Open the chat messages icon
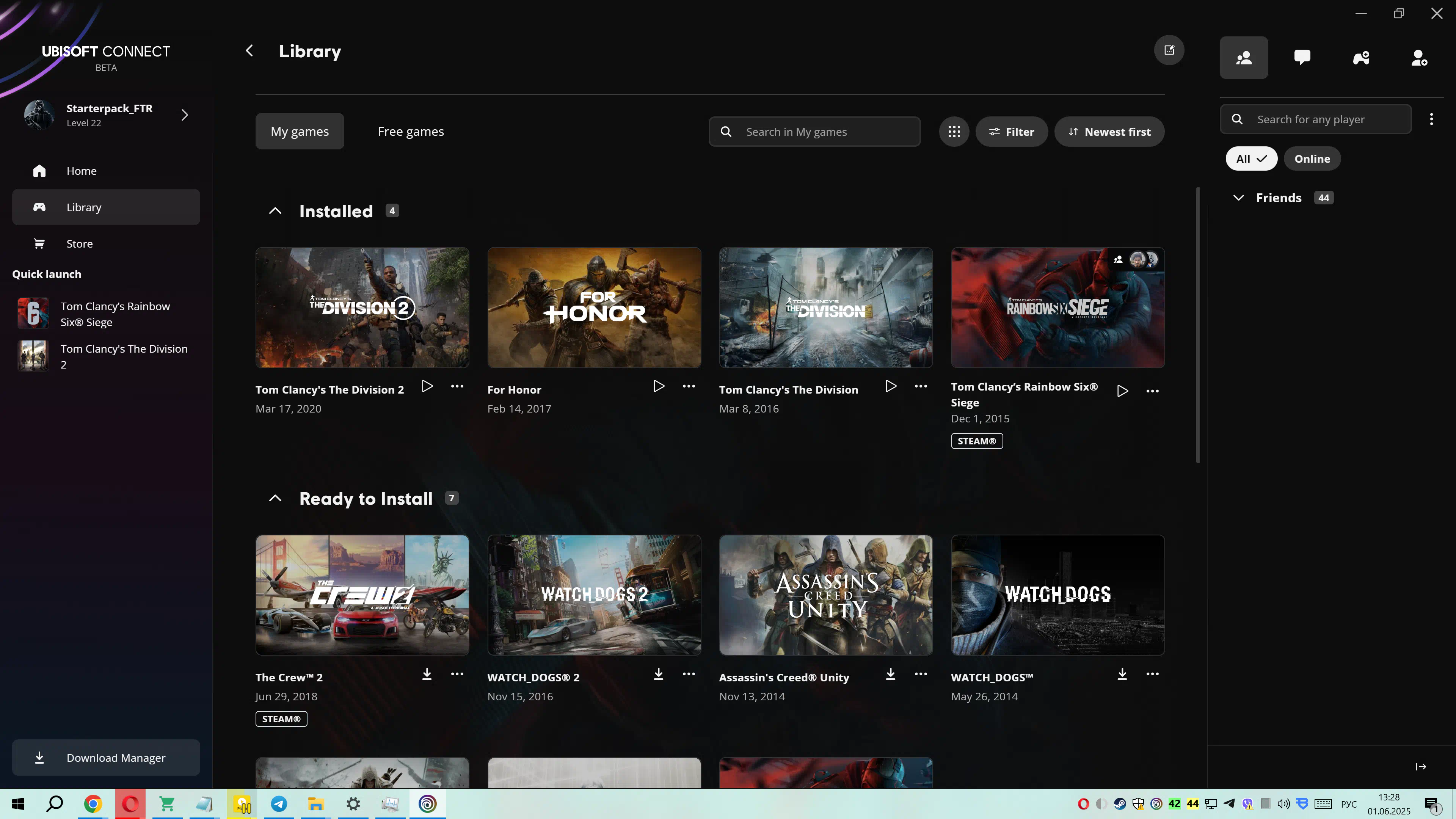 [1302, 58]
